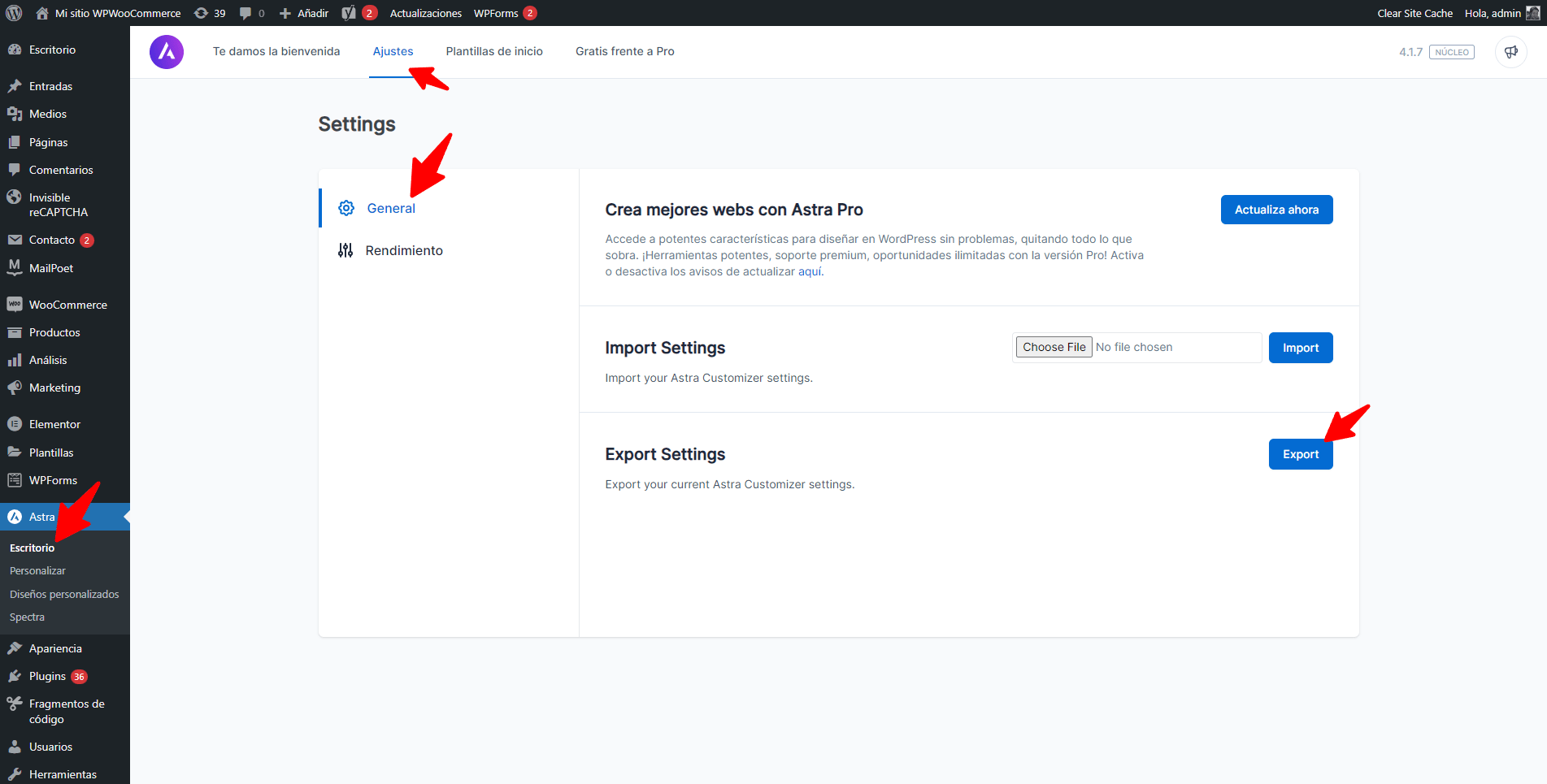Click the aquí link in Astra Pro notice
This screenshot has width=1547, height=784.
pyautogui.click(x=810, y=271)
